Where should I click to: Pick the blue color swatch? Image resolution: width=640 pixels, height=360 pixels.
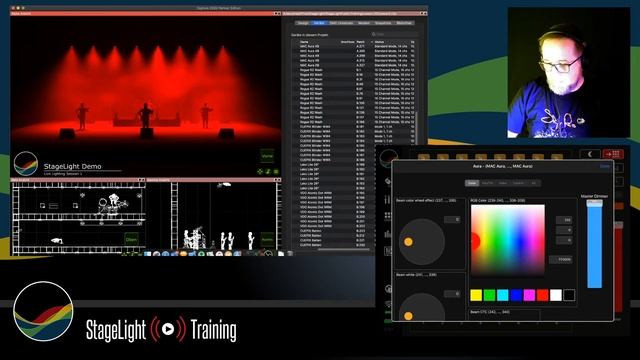click(x=516, y=295)
